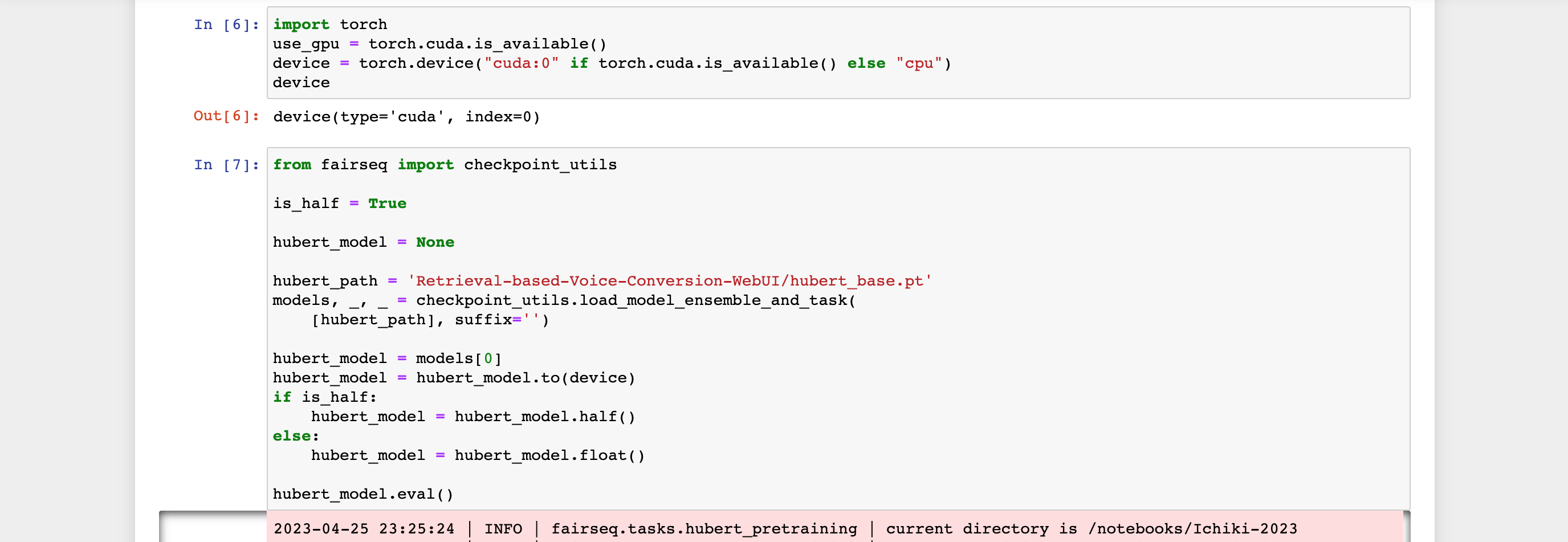Click the "cuda:0" string literal

point(521,63)
